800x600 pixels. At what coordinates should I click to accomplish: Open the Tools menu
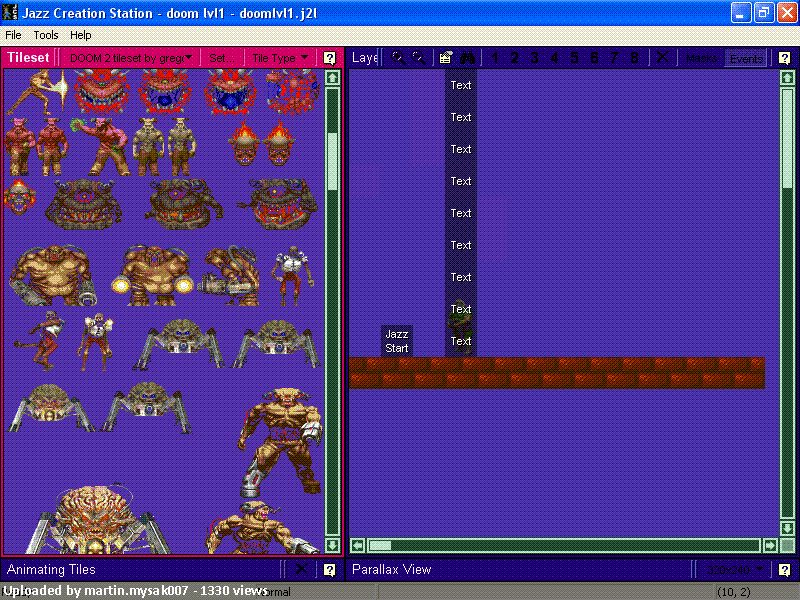click(x=46, y=35)
